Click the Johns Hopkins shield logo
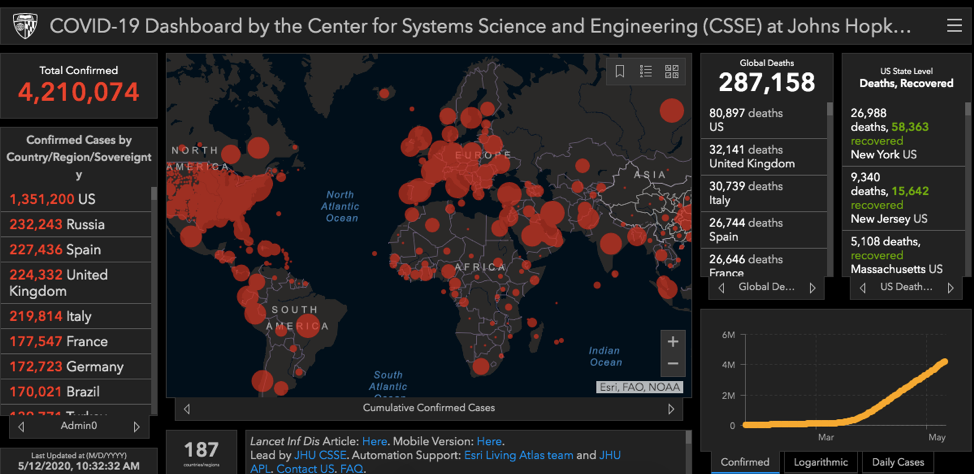974x474 pixels. point(24,25)
